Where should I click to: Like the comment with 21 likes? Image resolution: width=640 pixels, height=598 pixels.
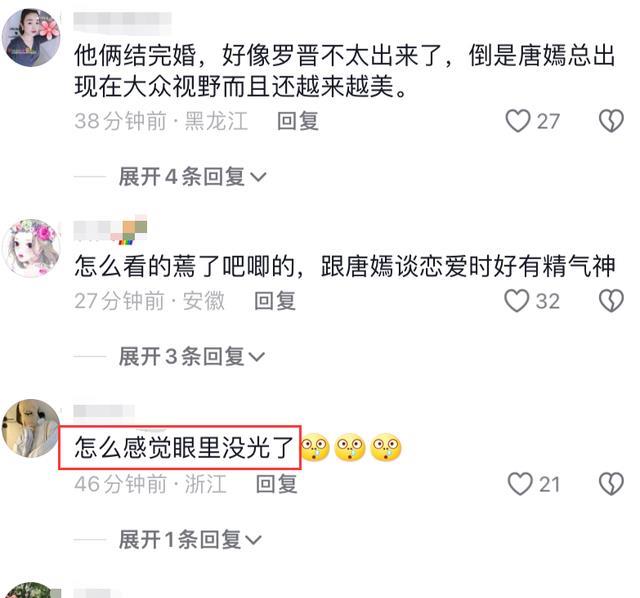coord(520,484)
